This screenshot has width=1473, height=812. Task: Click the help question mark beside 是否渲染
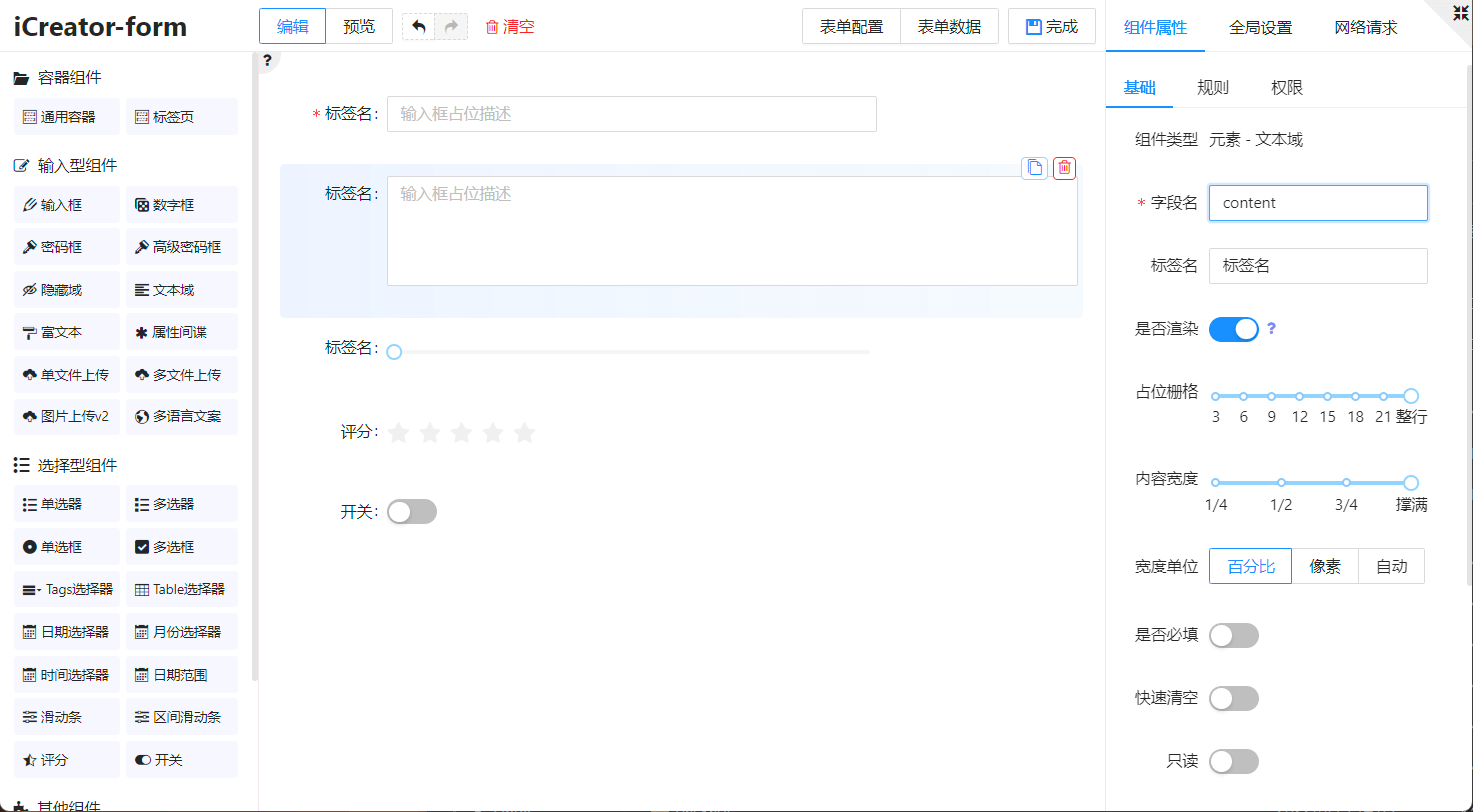(x=1271, y=328)
